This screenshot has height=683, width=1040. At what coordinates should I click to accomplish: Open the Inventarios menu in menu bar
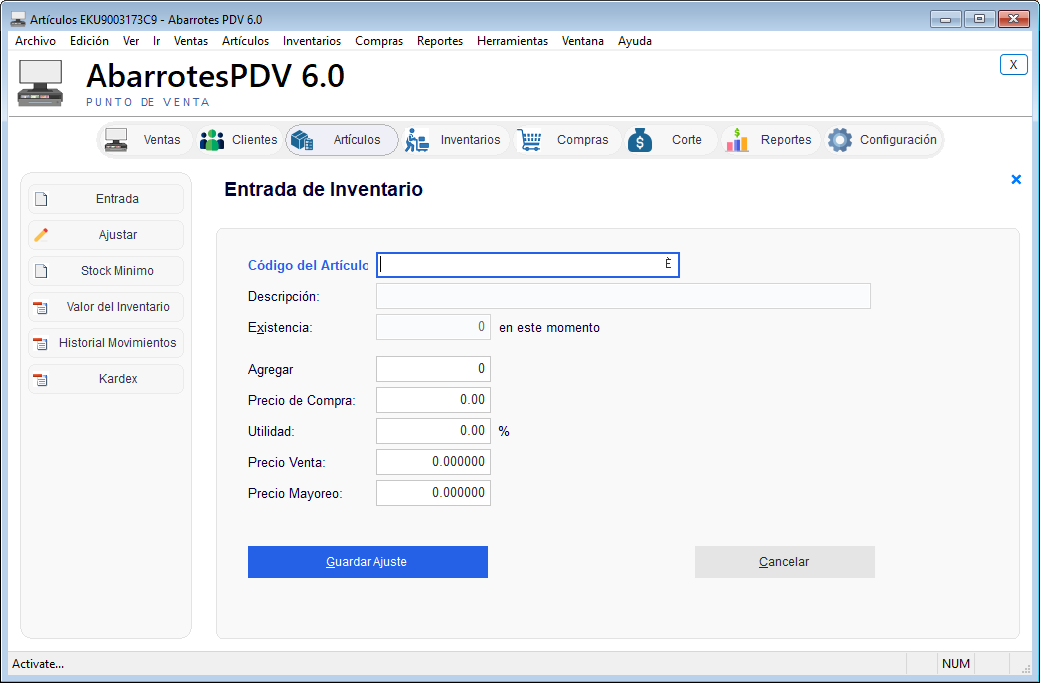click(x=312, y=41)
